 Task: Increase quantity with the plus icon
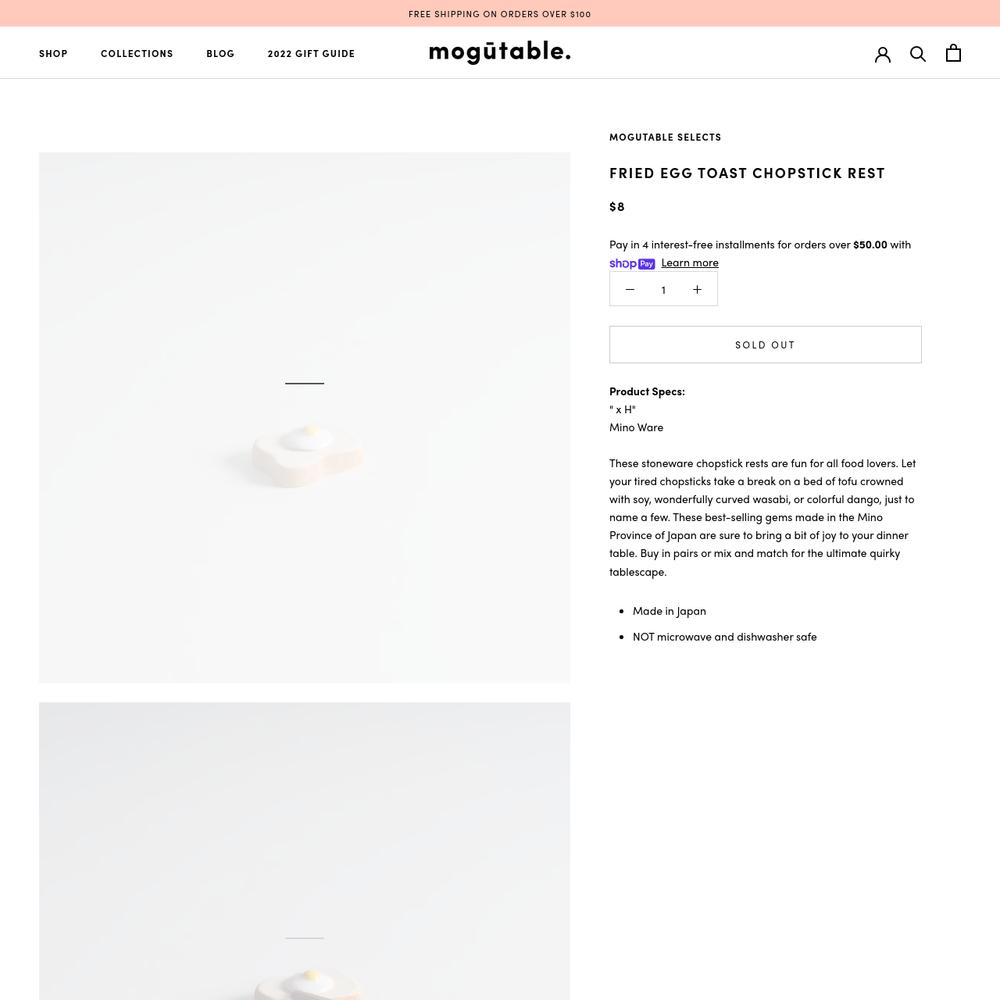(x=697, y=290)
